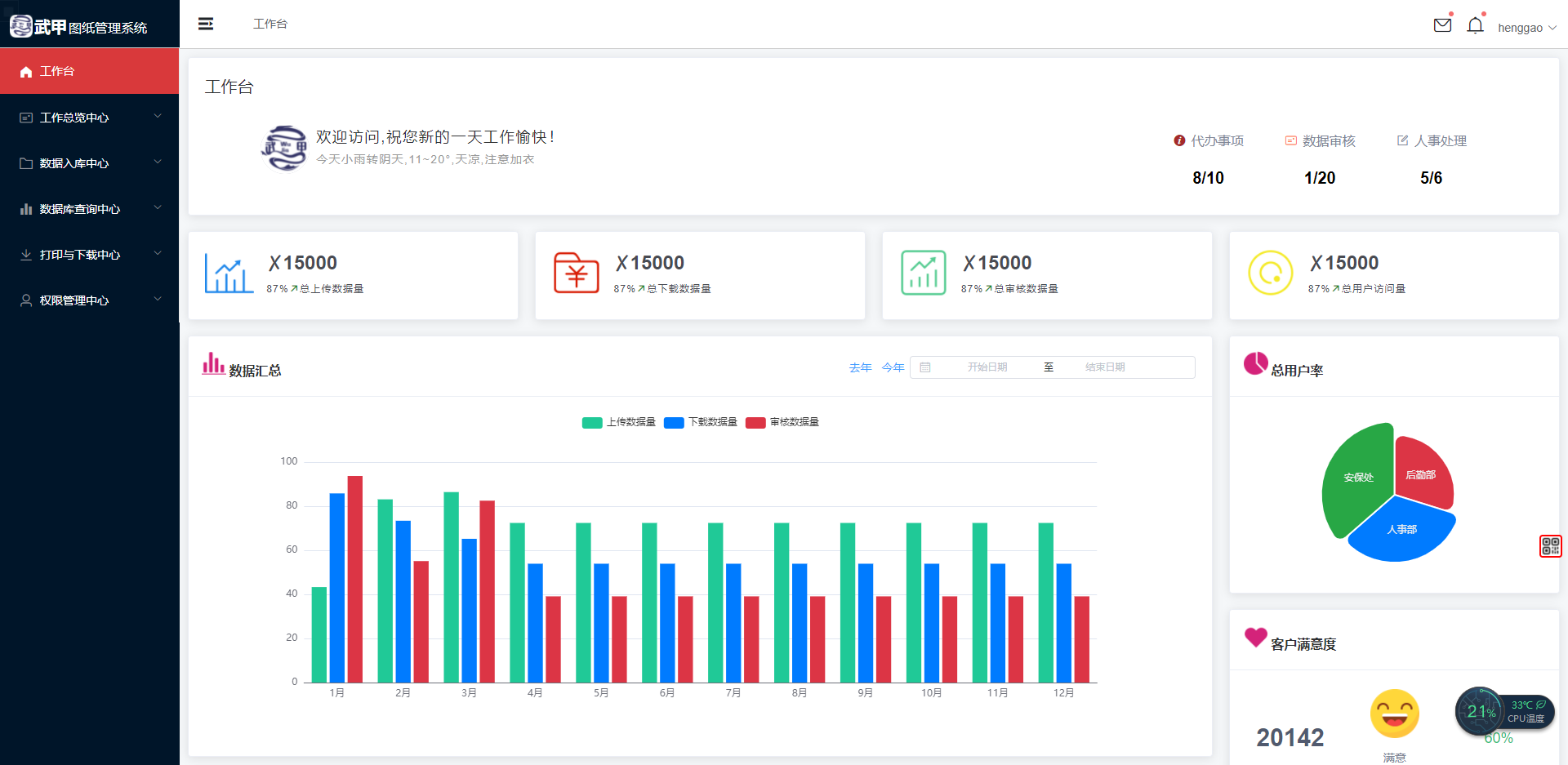1568x765 pixels.
Task: Click the yellow user visits circle icon
Action: 1270,274
